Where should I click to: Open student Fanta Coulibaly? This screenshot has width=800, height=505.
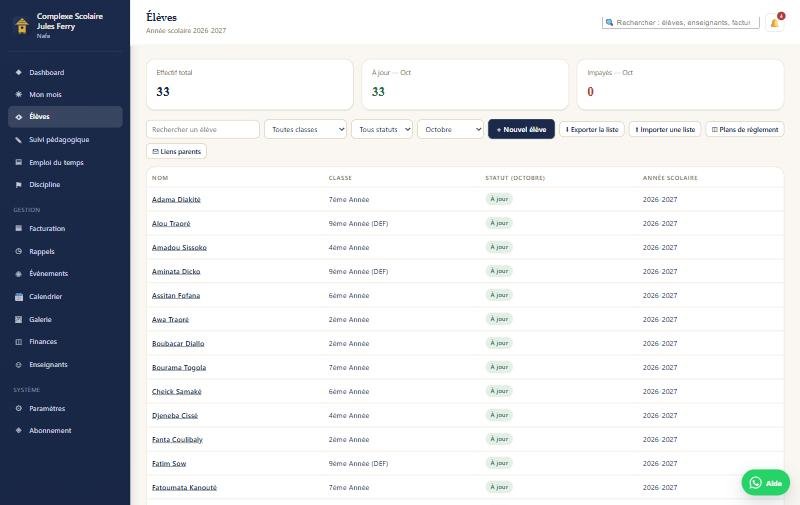(177, 439)
